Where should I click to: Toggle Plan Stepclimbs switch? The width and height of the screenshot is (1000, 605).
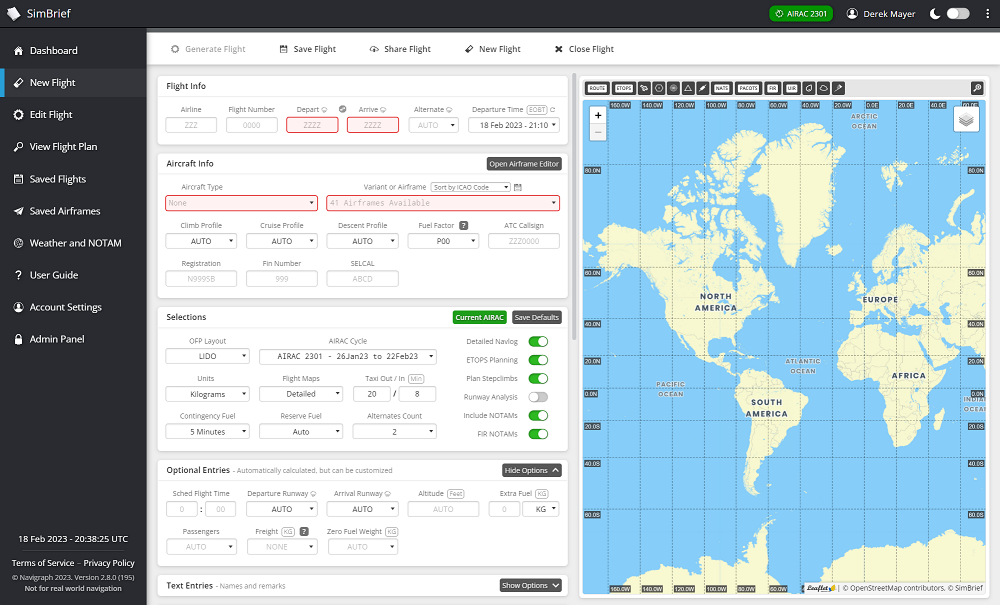tap(538, 378)
